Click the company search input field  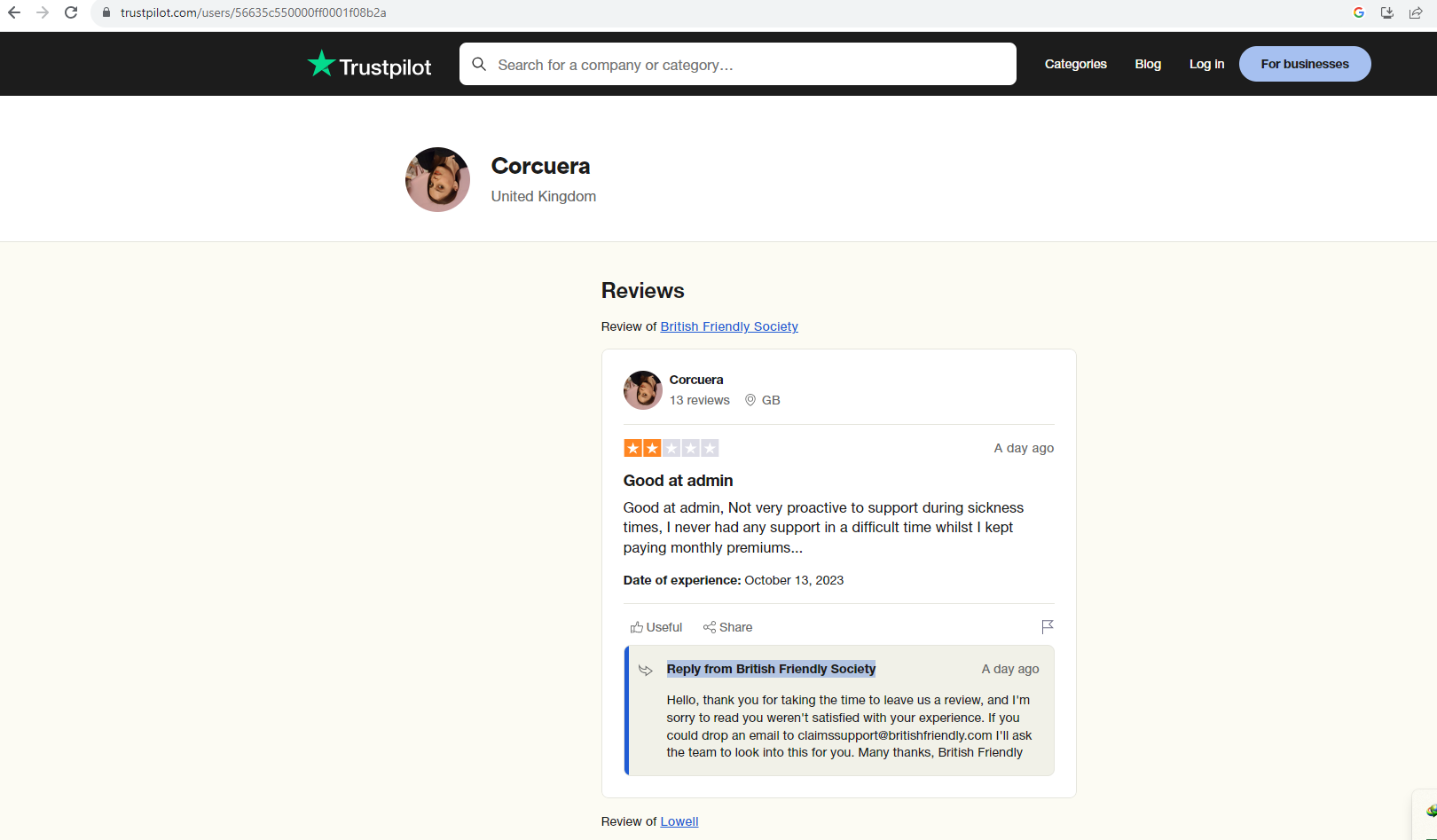(745, 65)
